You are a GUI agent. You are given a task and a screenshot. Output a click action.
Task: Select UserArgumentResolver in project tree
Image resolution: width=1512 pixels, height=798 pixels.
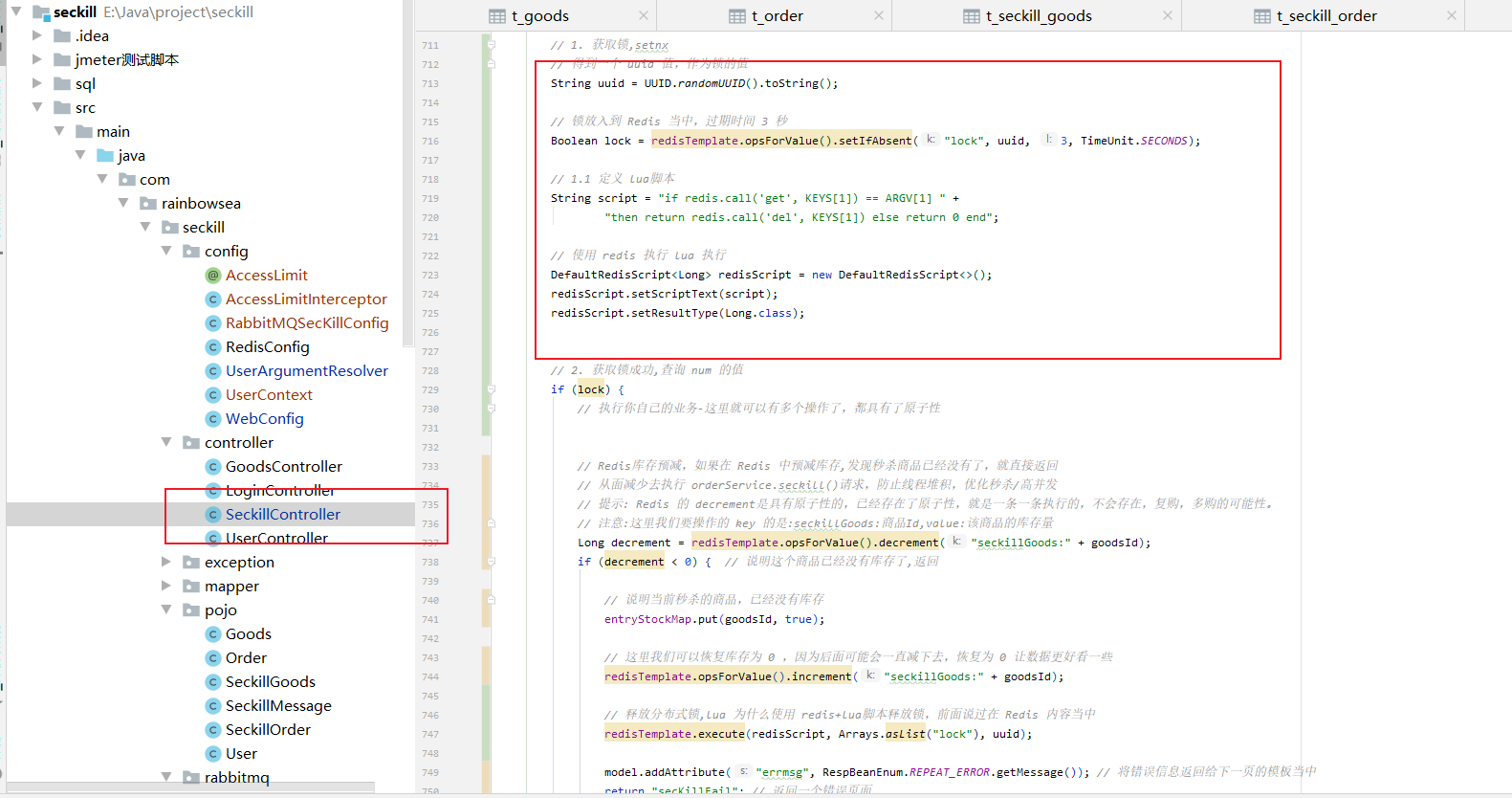[306, 371]
